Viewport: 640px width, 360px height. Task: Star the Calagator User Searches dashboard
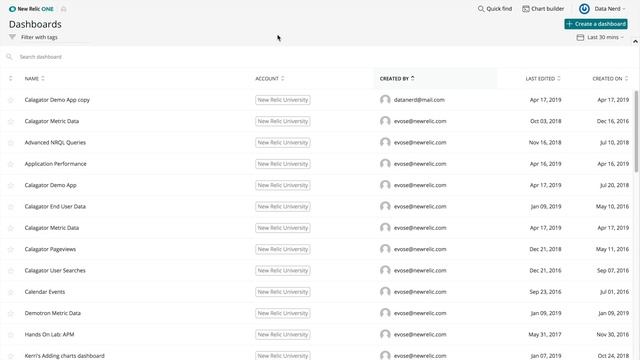pyautogui.click(x=11, y=271)
